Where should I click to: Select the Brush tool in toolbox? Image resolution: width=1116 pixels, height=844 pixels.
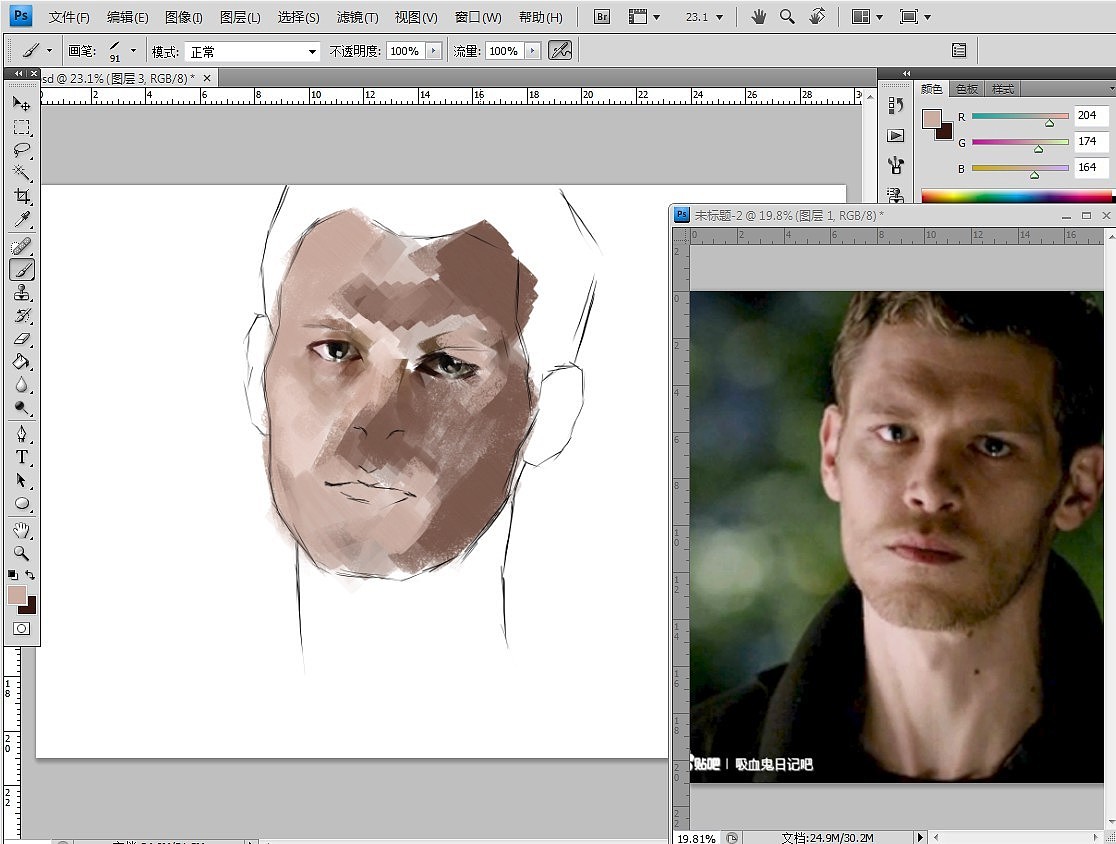[21, 270]
